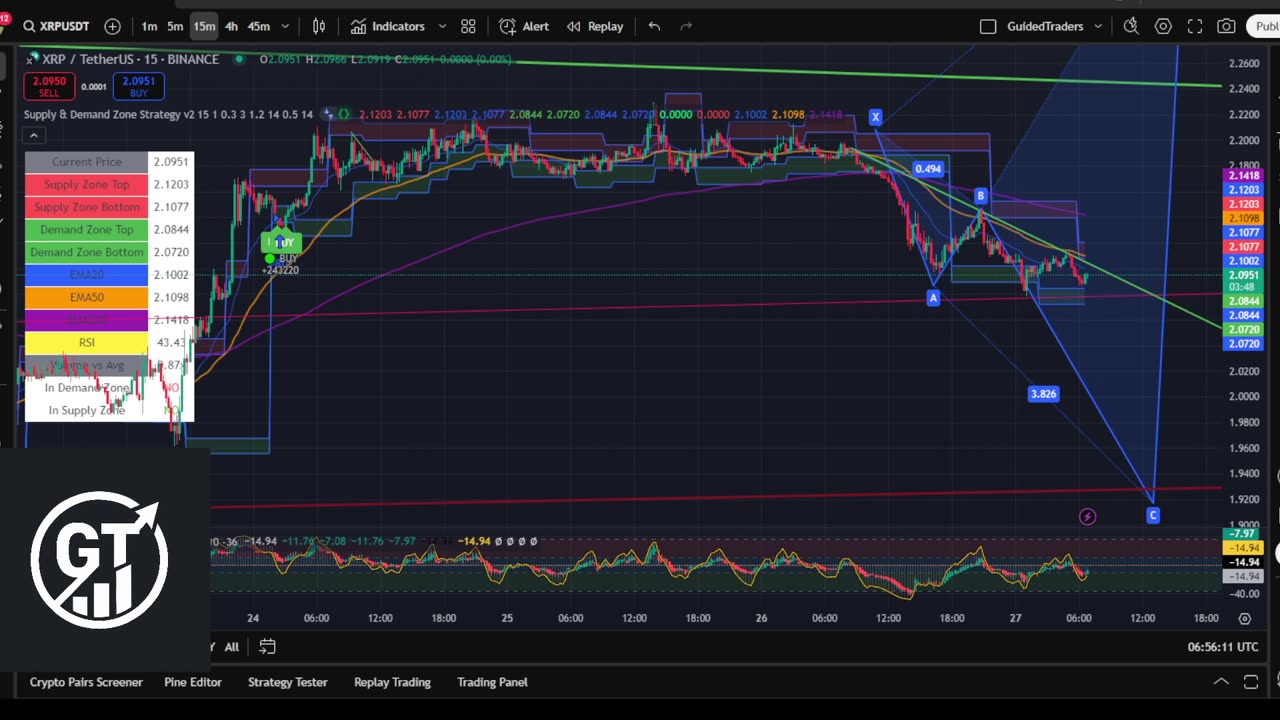Select the A harmonic pattern point

[933, 298]
